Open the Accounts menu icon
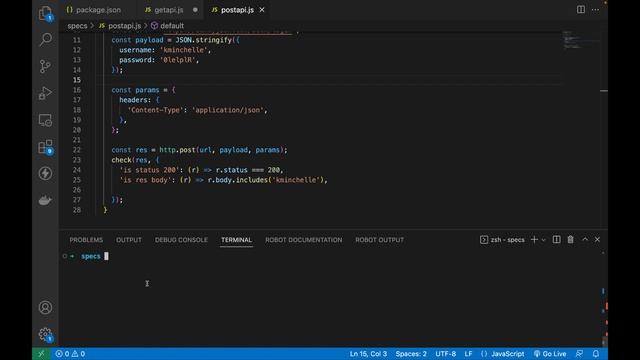 pos(45,307)
